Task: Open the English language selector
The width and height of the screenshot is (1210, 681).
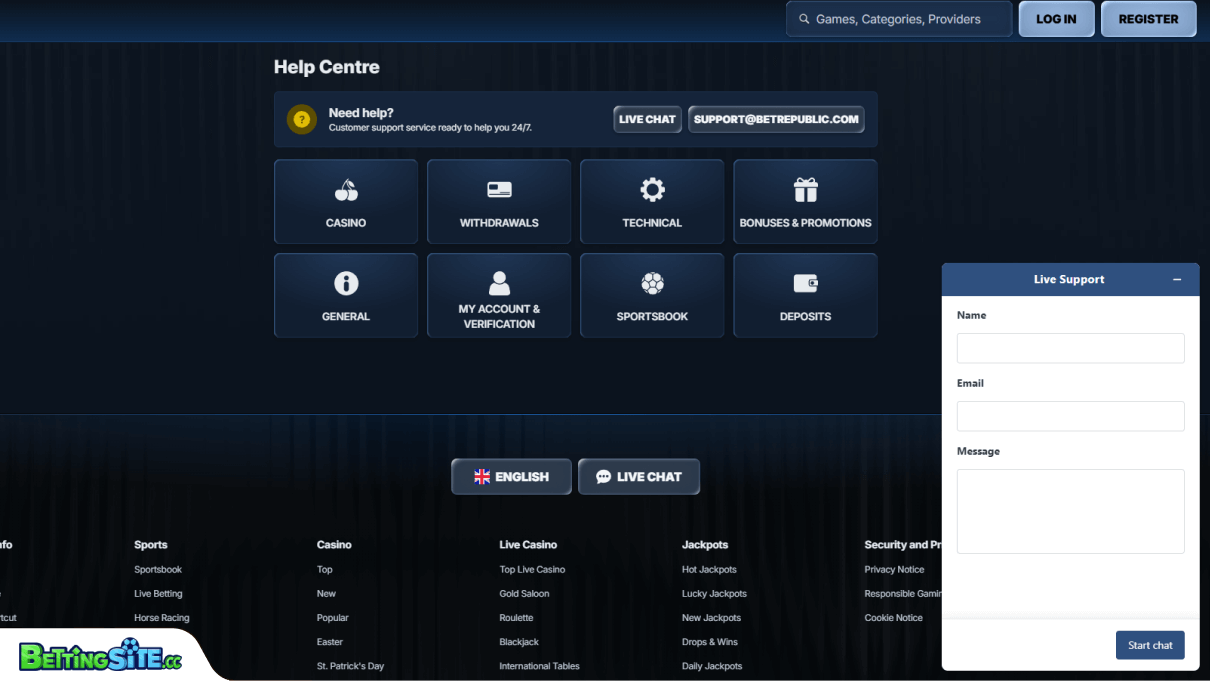Action: pos(511,477)
